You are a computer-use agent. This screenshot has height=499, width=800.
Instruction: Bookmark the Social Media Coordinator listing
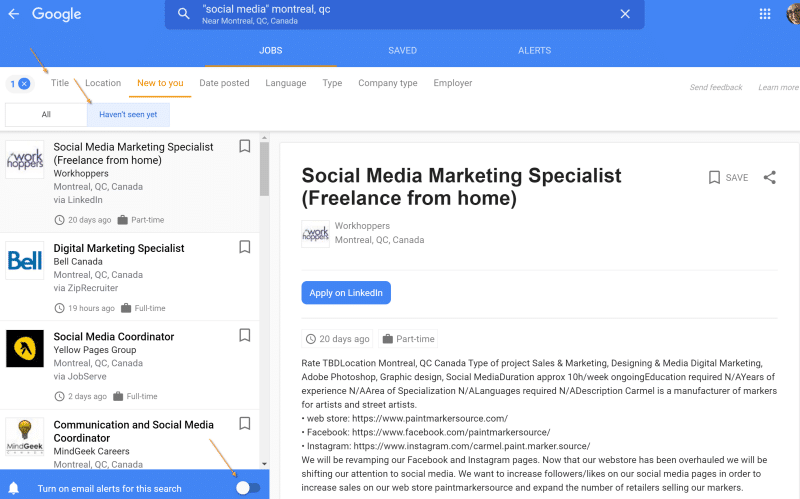[245, 335]
